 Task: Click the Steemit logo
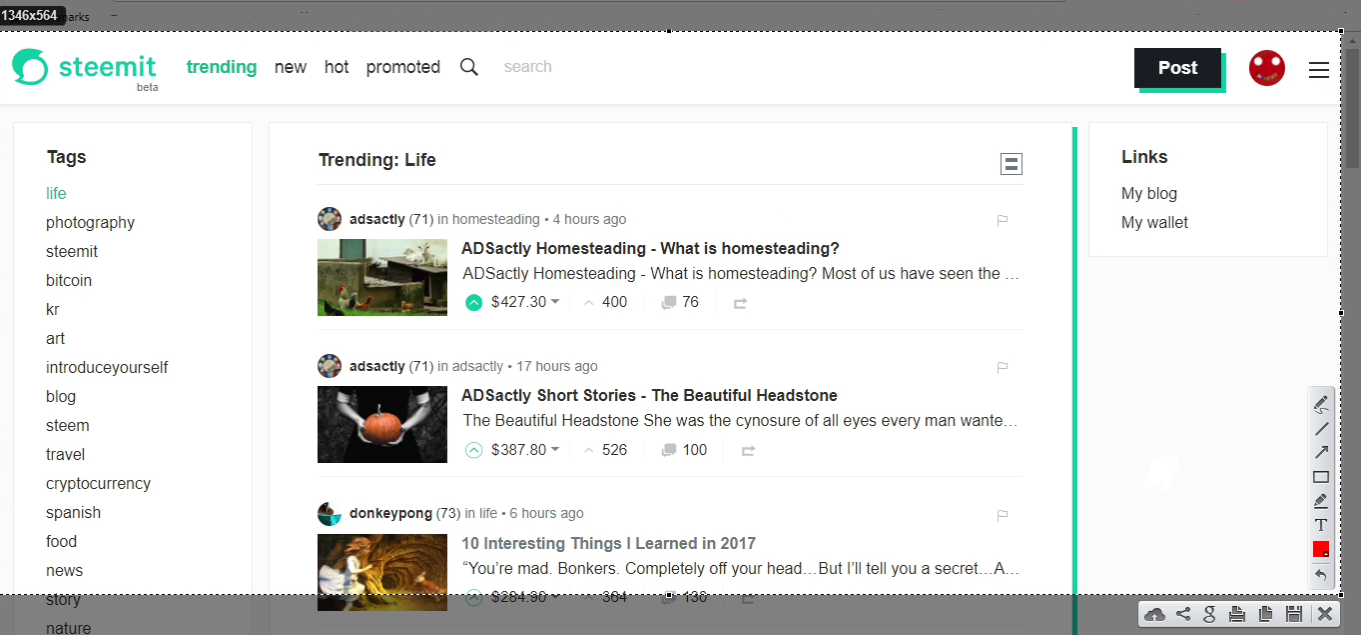(84, 68)
